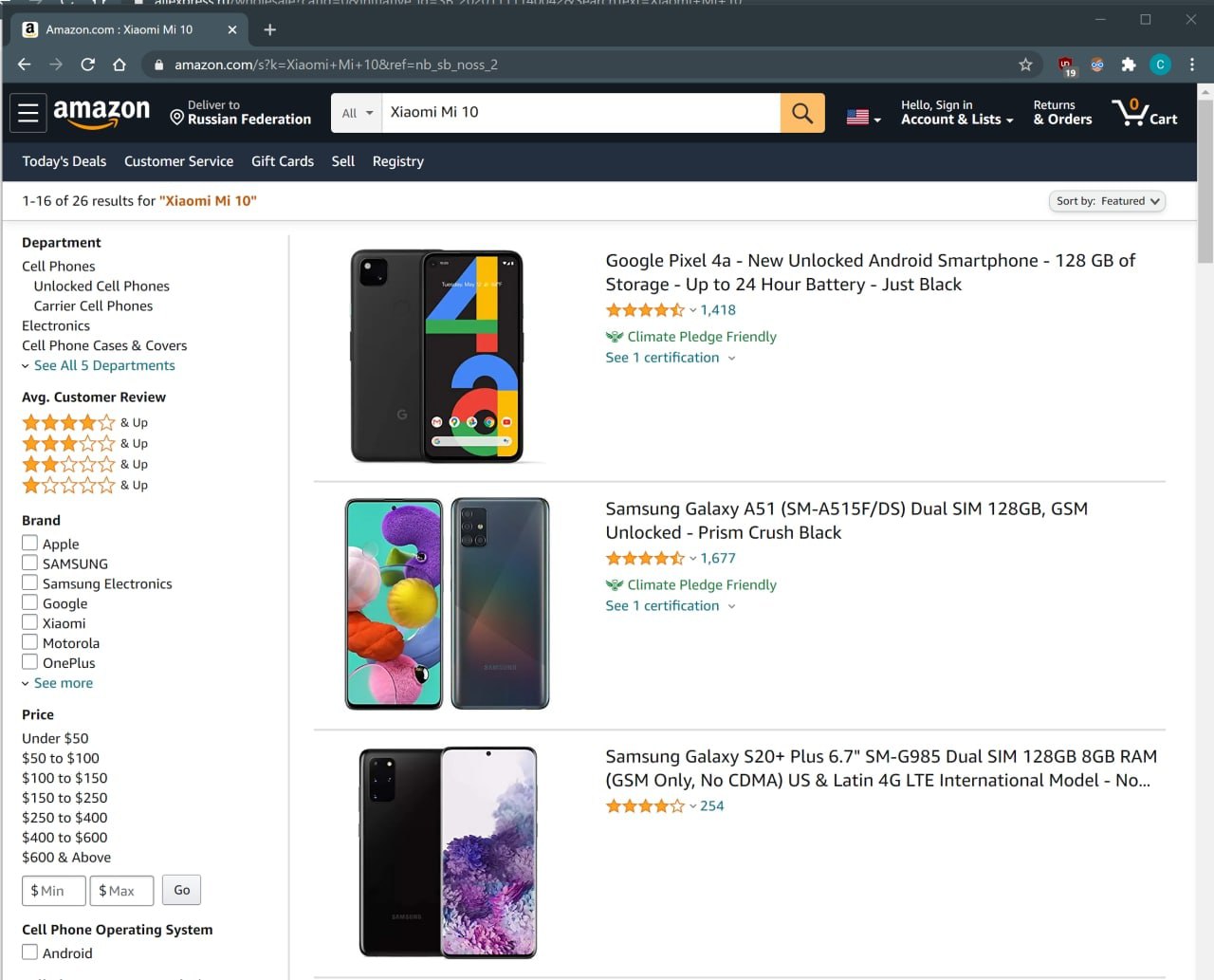1214x980 pixels.
Task: Click the Xiaomi Mi 10 search box
Action: click(581, 113)
